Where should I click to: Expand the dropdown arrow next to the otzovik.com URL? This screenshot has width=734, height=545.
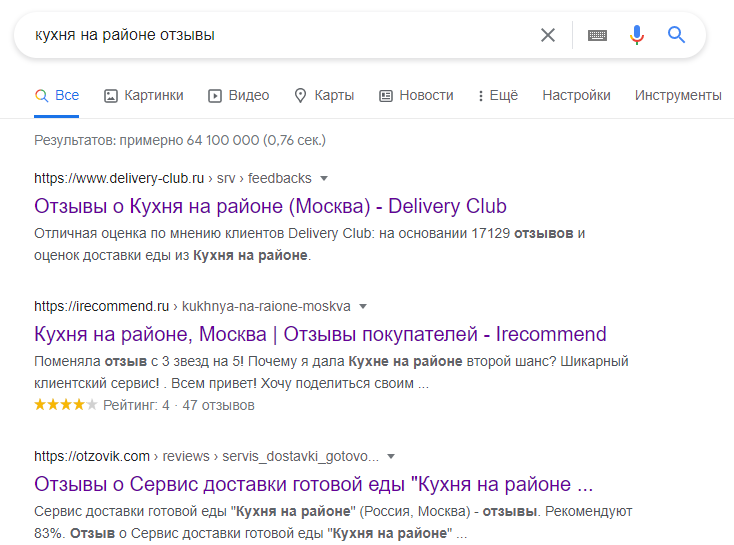pyautogui.click(x=391, y=457)
